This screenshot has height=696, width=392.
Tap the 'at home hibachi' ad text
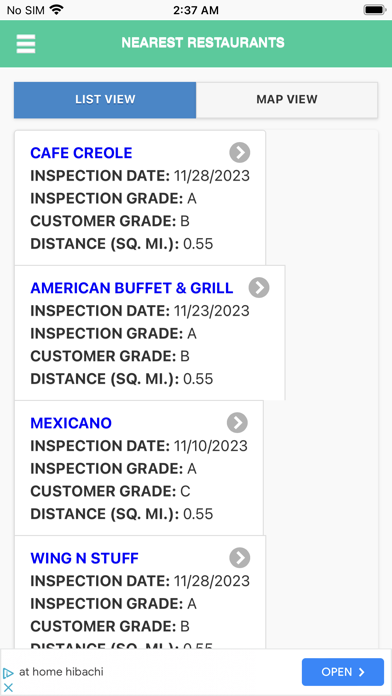61,672
